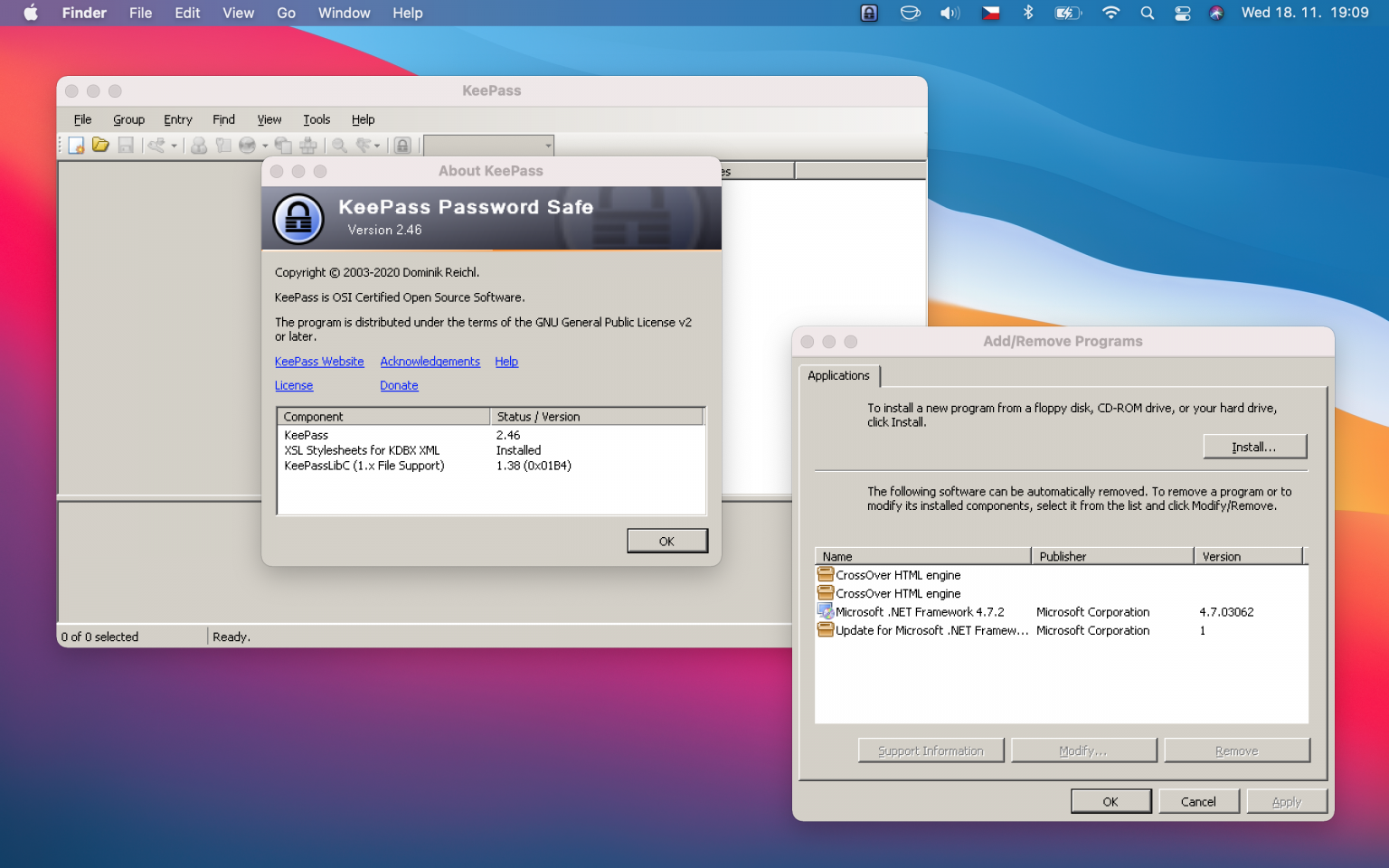Click the Wi-Fi icon in menu bar

point(1110,13)
